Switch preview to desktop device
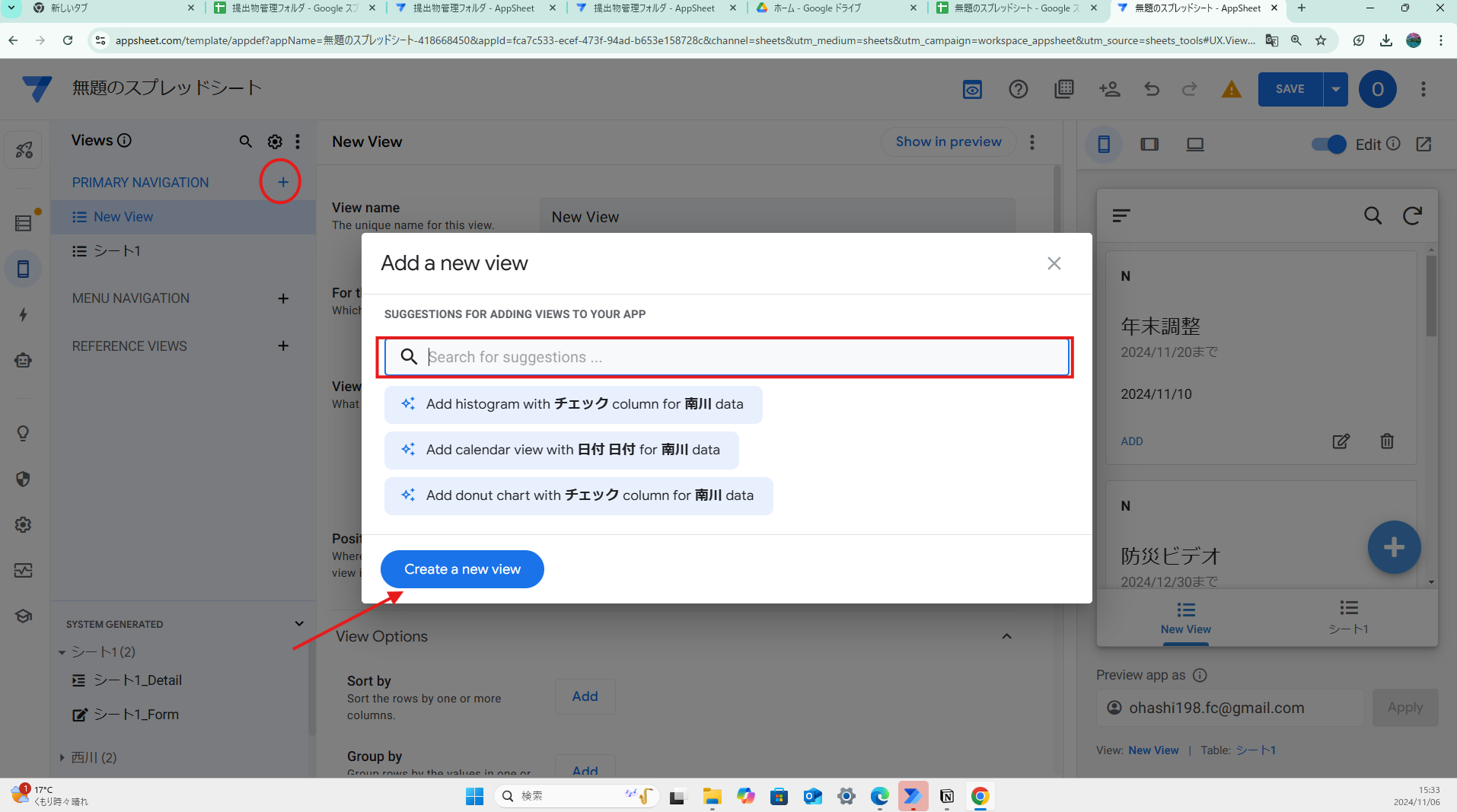 point(1195,144)
